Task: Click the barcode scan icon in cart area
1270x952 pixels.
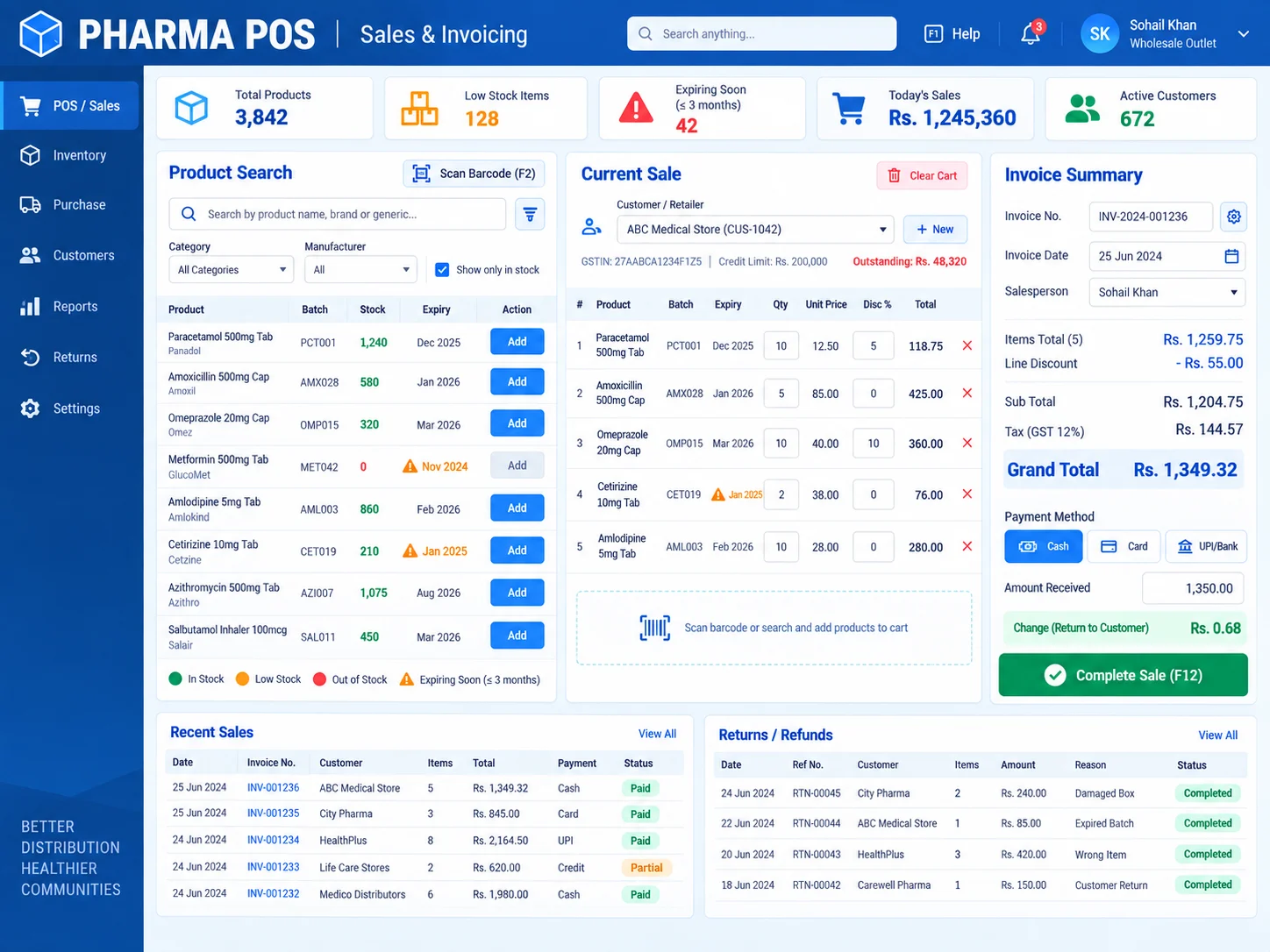Action: click(x=655, y=628)
